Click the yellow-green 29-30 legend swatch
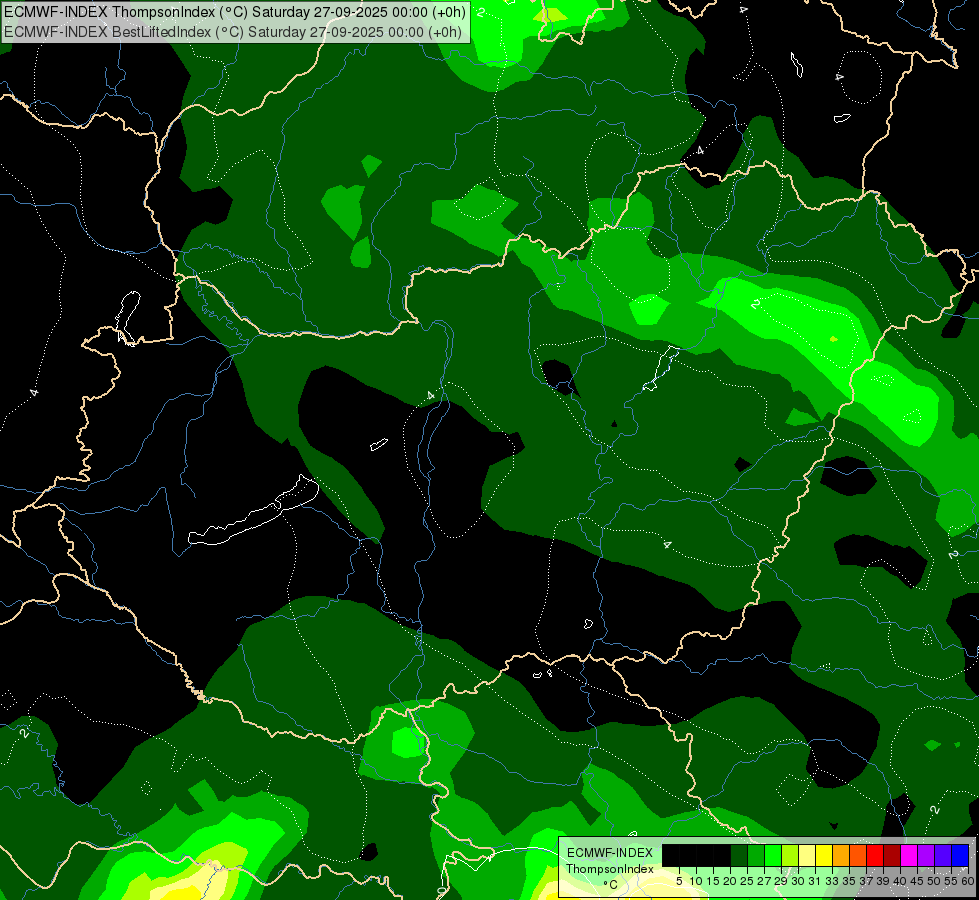Screen dimensions: 979x900 pyautogui.click(x=790, y=856)
